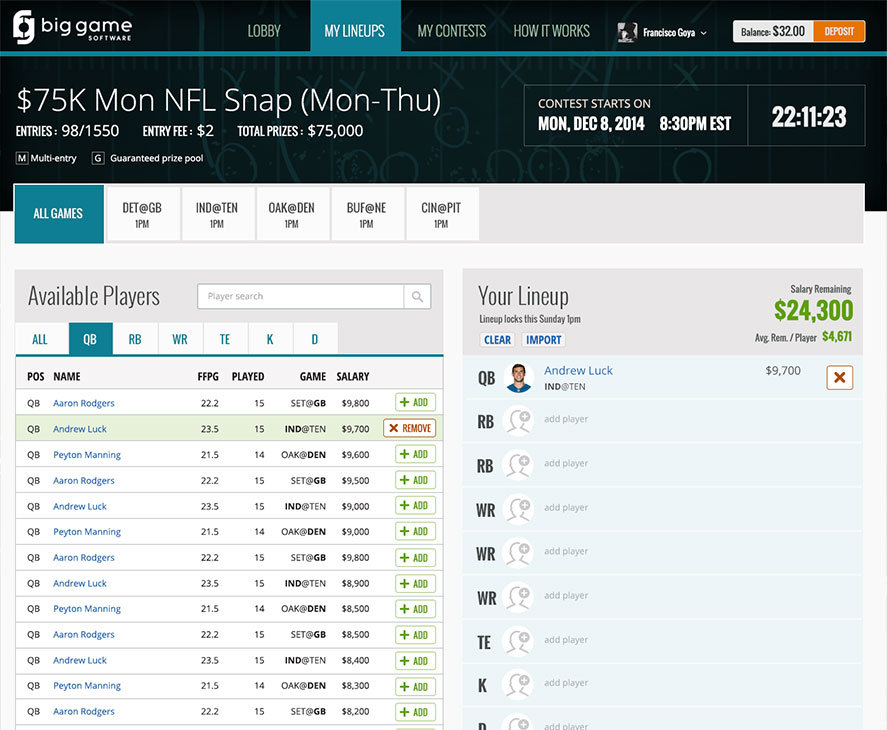887x730 pixels.
Task: Select the D position tab
Action: (x=315, y=339)
